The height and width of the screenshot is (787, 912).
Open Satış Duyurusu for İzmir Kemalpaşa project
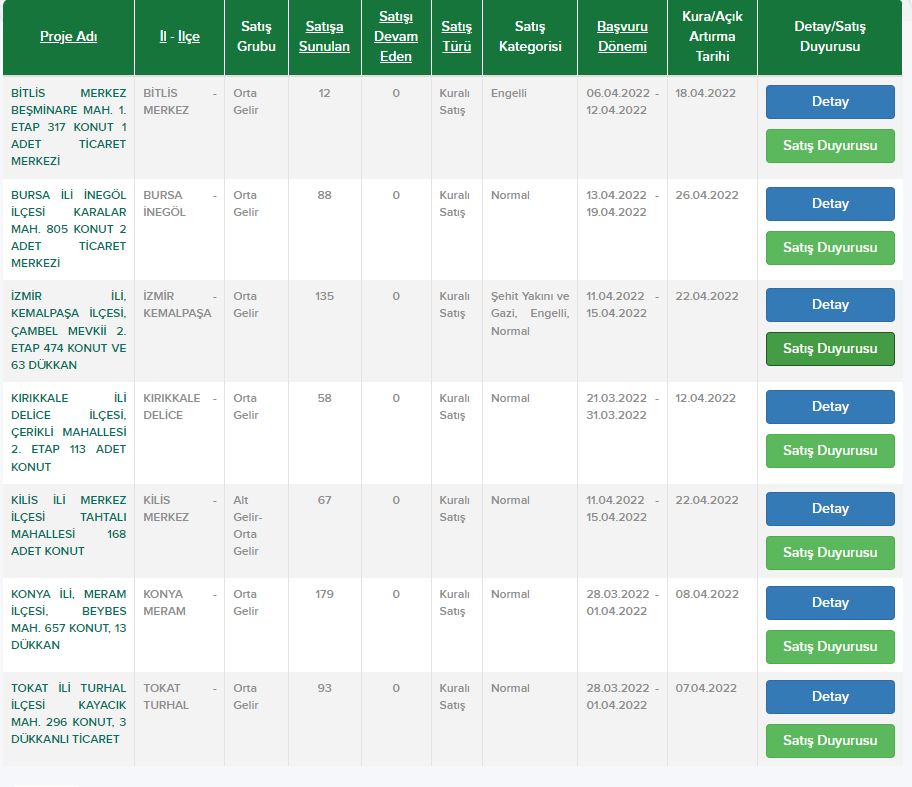click(x=830, y=349)
